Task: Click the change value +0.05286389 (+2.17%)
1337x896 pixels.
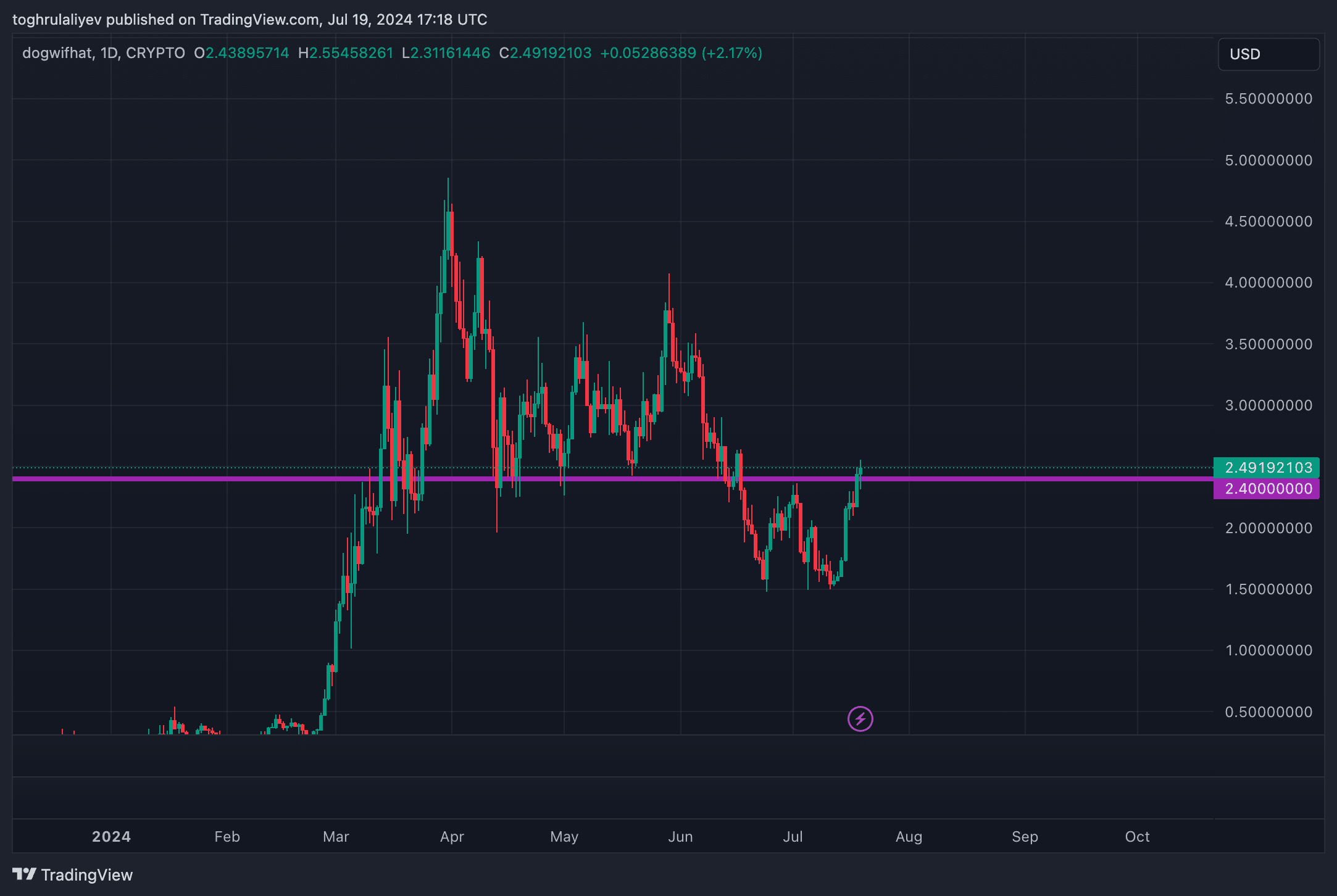Action: pos(681,53)
